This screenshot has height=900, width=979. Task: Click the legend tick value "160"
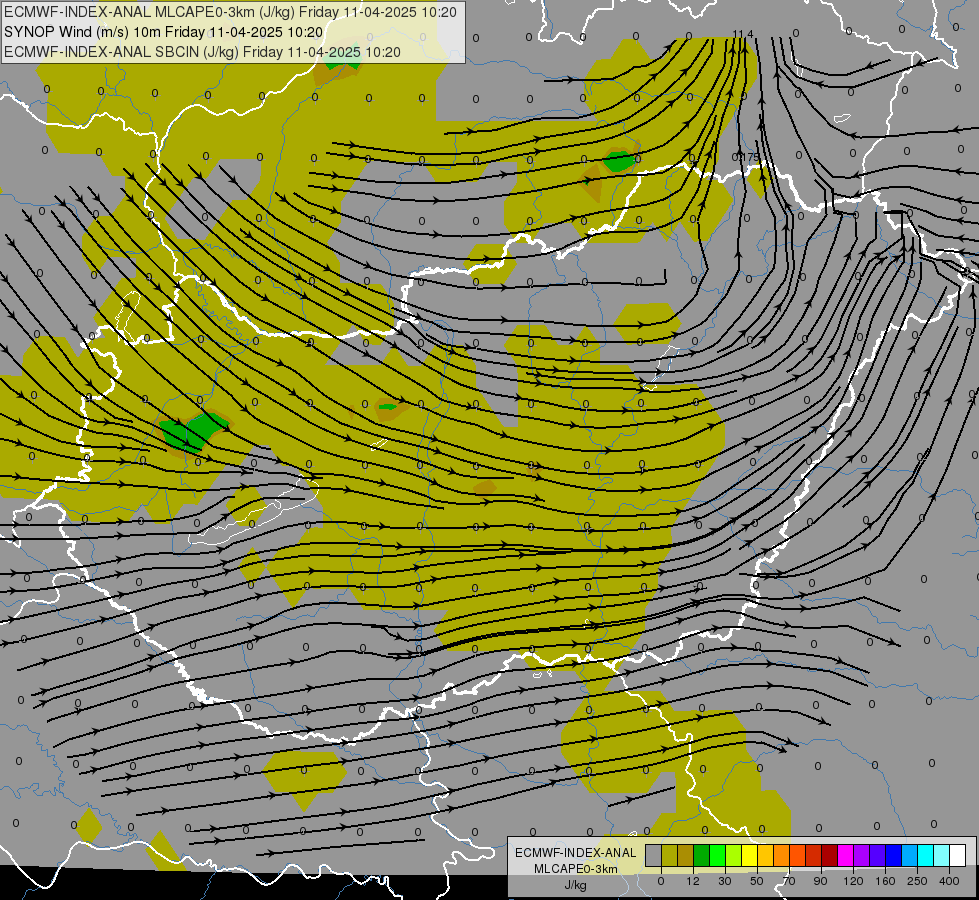coord(885,881)
